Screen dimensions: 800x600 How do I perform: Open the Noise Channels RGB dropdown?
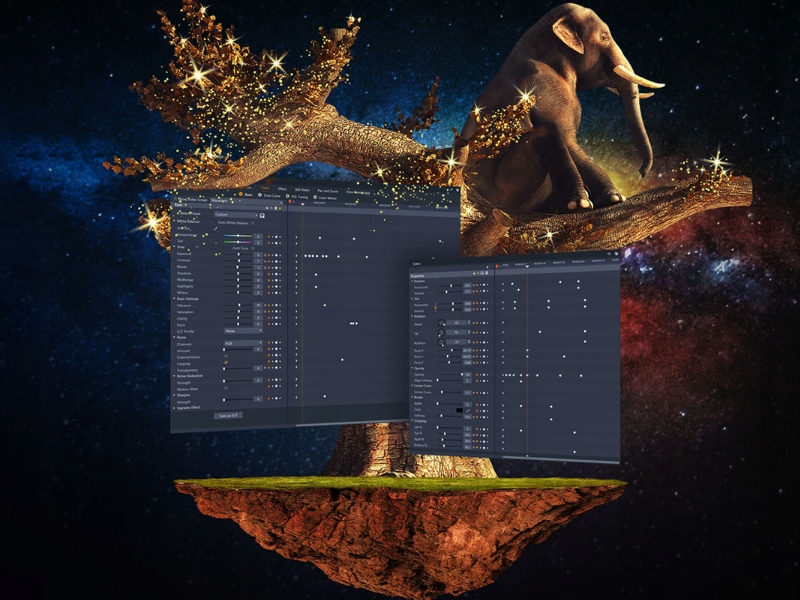[x=243, y=343]
